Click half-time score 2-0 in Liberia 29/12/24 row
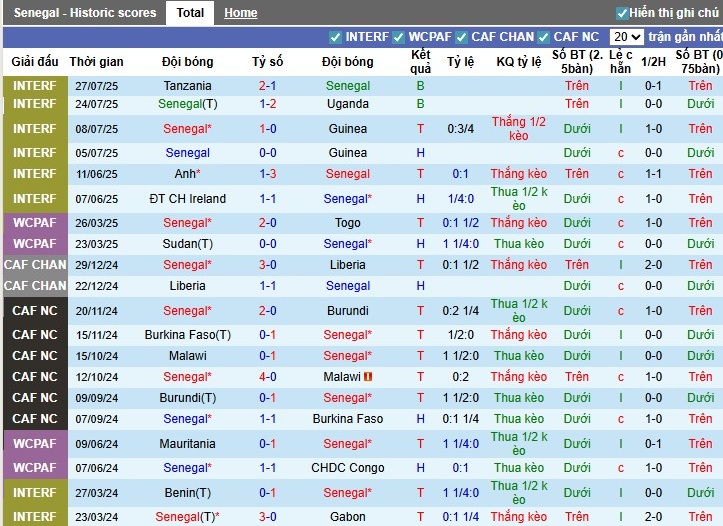Image resolution: width=723 pixels, height=526 pixels. [x=653, y=265]
